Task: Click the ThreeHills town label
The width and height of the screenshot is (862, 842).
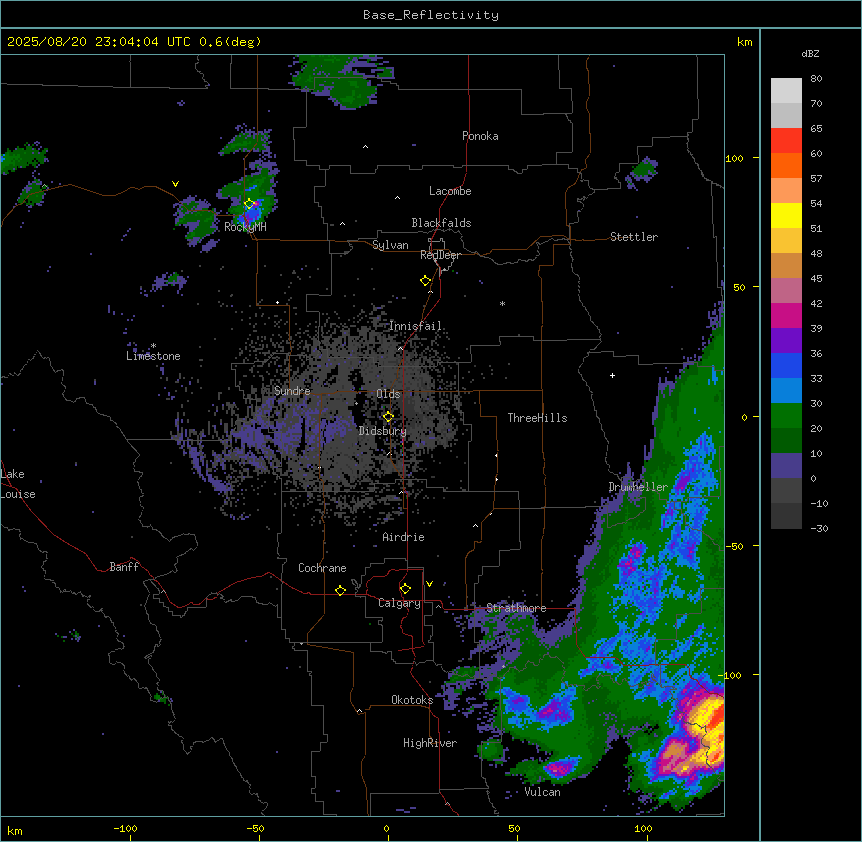Action: (x=537, y=418)
